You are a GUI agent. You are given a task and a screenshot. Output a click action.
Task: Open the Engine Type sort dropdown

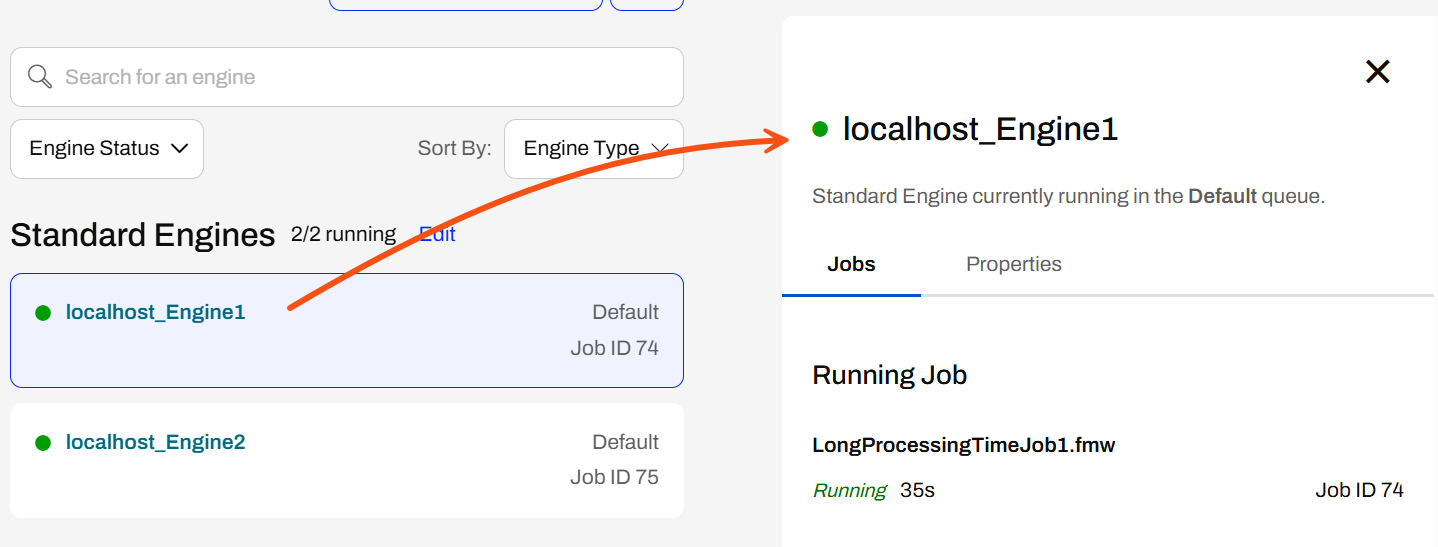click(594, 149)
